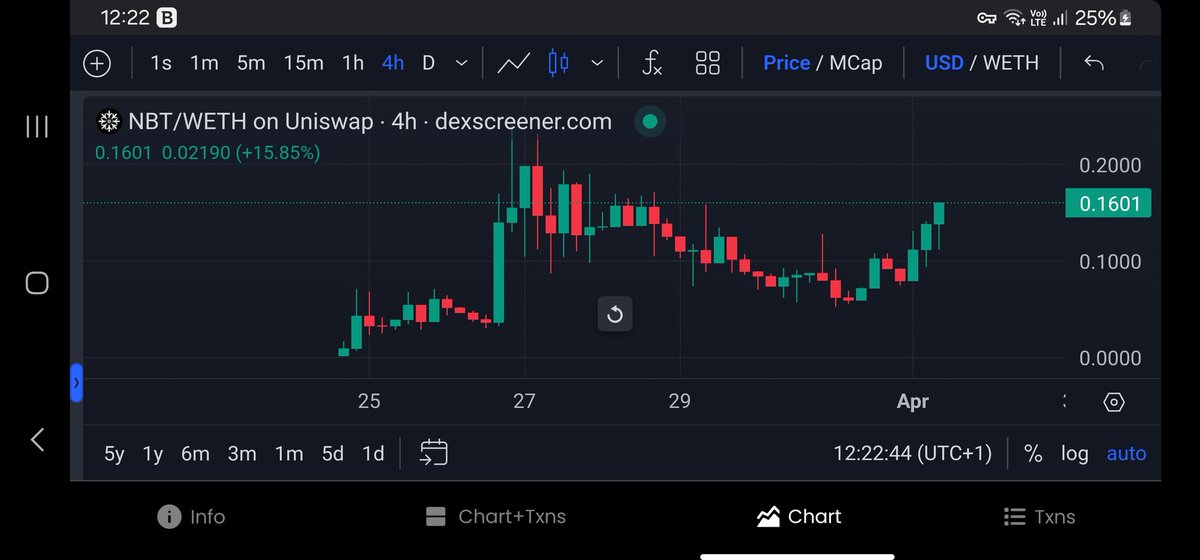
Task: Select the 1h timeframe
Action: [x=353, y=63]
